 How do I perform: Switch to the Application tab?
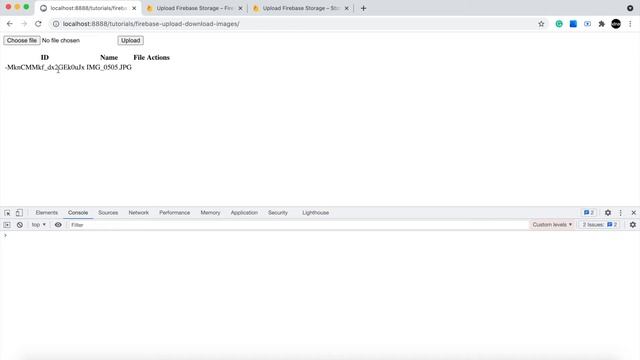[244, 213]
